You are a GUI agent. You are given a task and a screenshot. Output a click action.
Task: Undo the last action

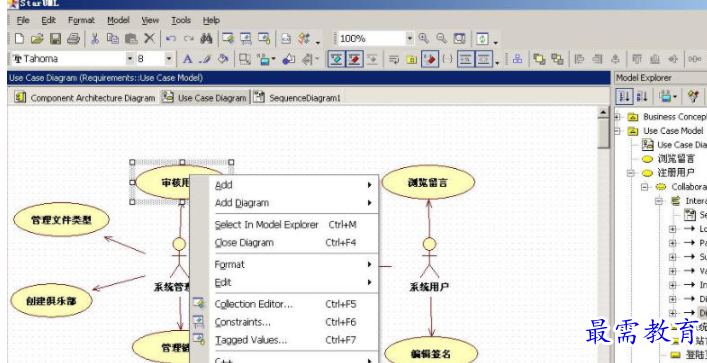pos(170,39)
